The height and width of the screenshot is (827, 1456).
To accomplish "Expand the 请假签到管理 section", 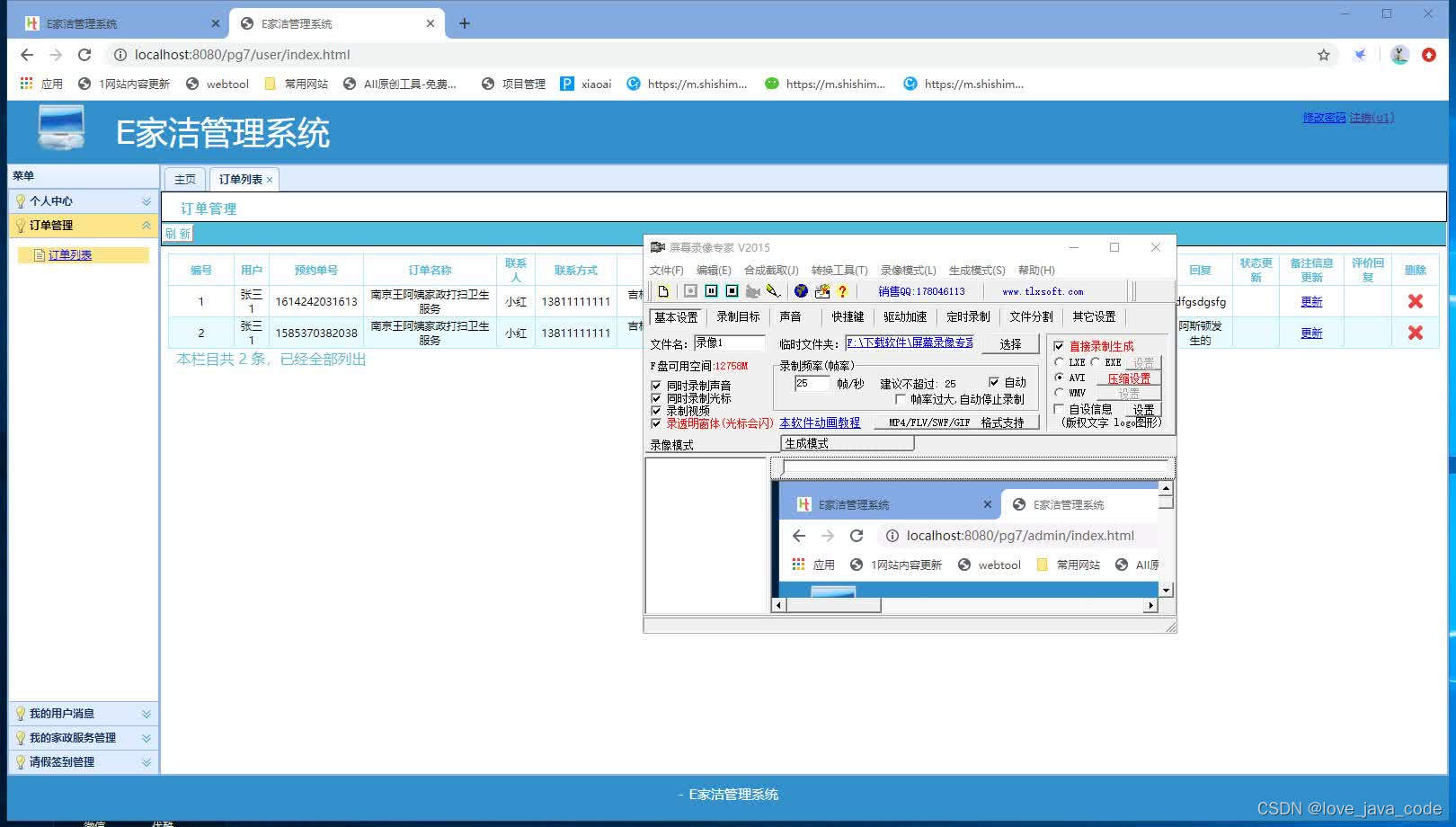I will click(146, 761).
